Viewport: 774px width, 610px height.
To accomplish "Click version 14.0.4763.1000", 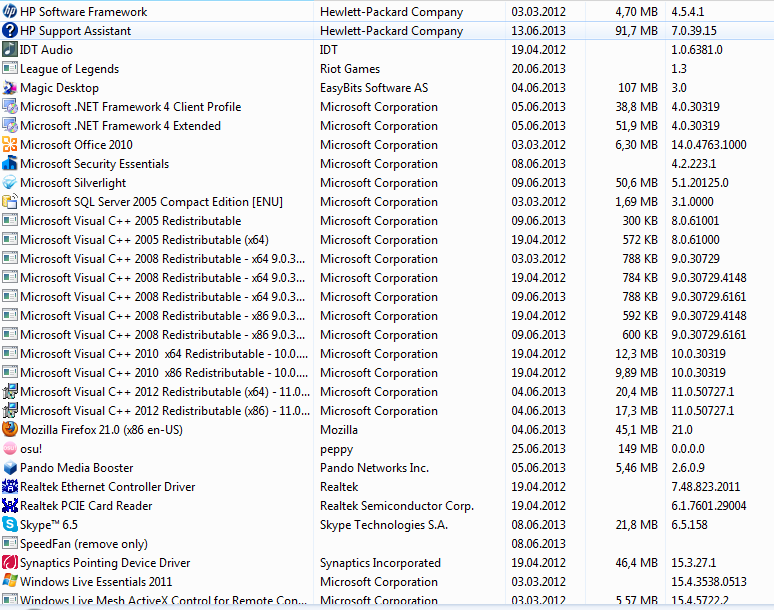I will click(708, 145).
